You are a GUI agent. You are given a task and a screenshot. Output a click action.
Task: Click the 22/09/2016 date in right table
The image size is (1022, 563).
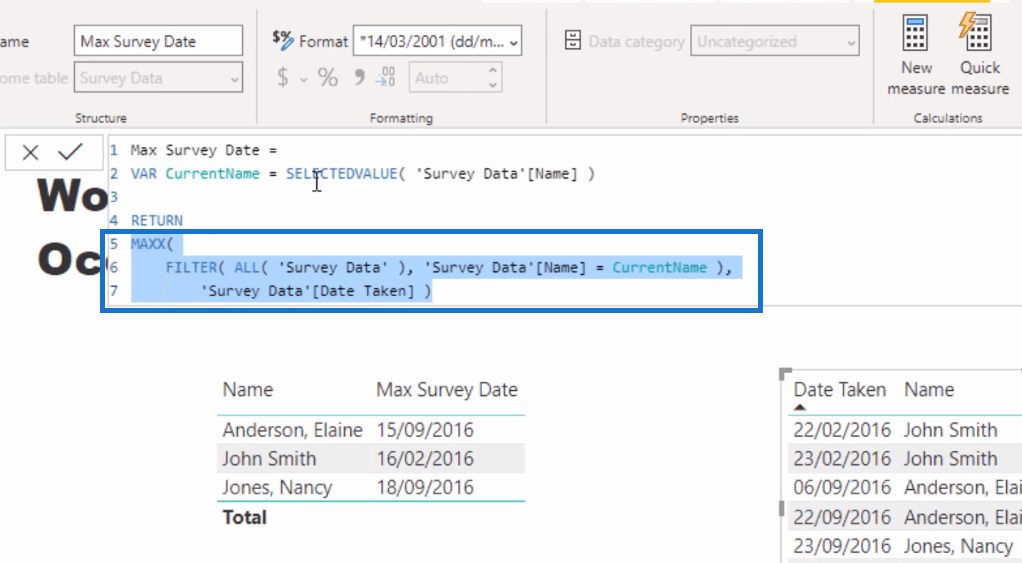coord(842,517)
